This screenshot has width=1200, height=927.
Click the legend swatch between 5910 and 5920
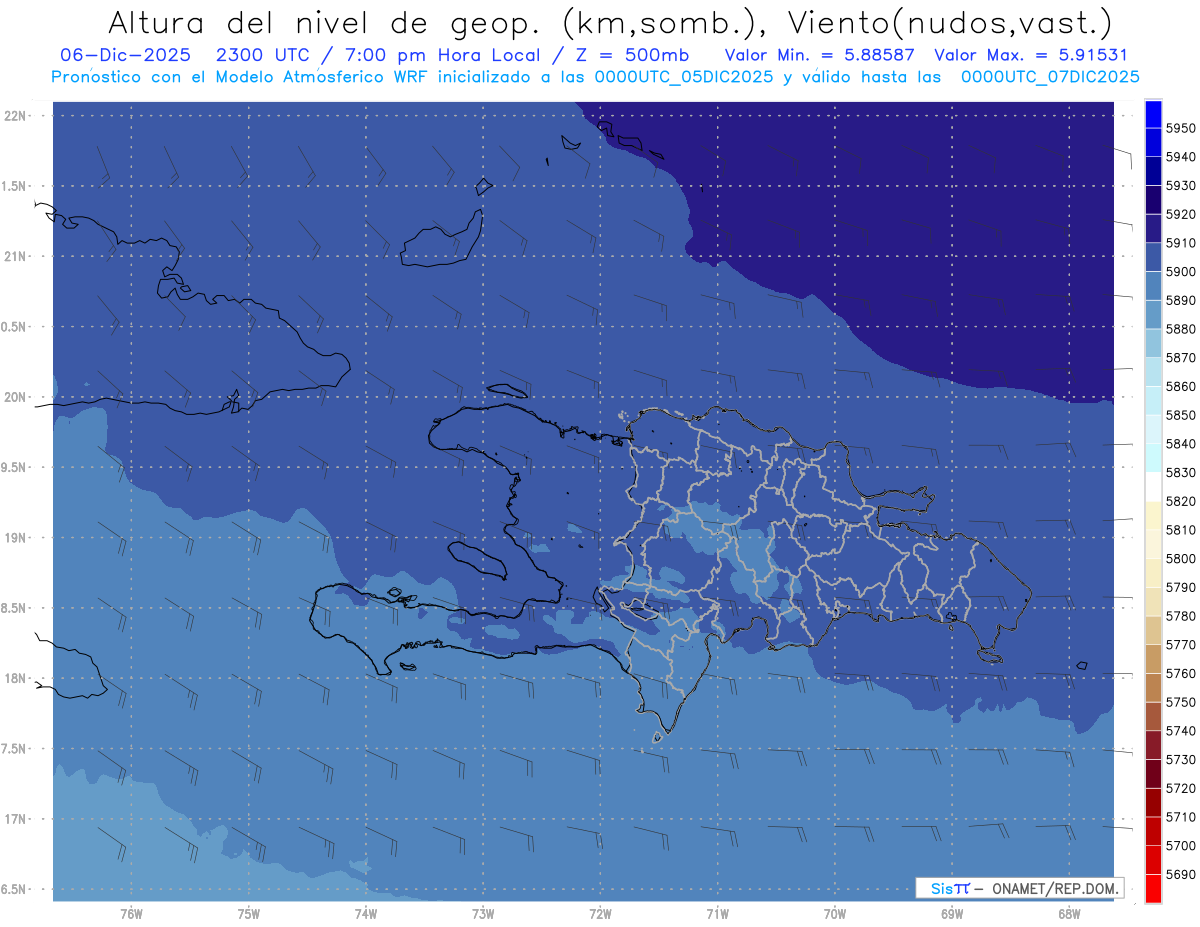(x=1152, y=229)
